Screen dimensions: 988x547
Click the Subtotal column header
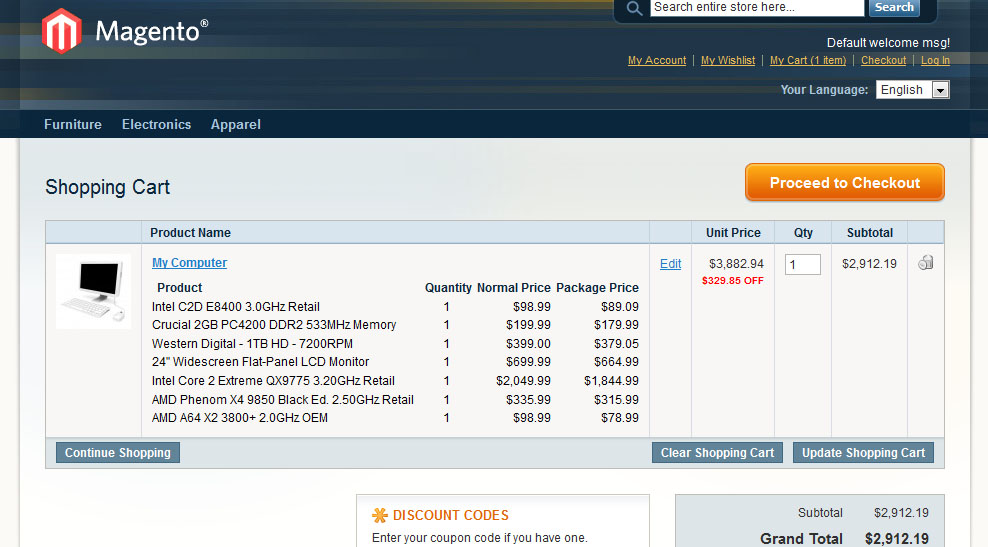coord(870,233)
